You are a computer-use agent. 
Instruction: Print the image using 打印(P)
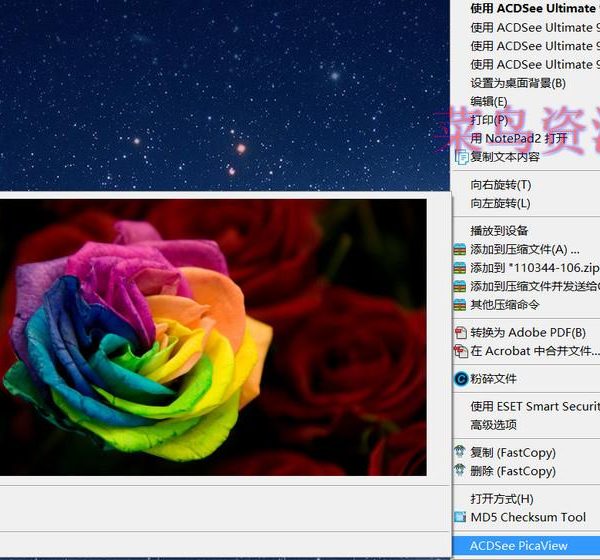pos(488,120)
